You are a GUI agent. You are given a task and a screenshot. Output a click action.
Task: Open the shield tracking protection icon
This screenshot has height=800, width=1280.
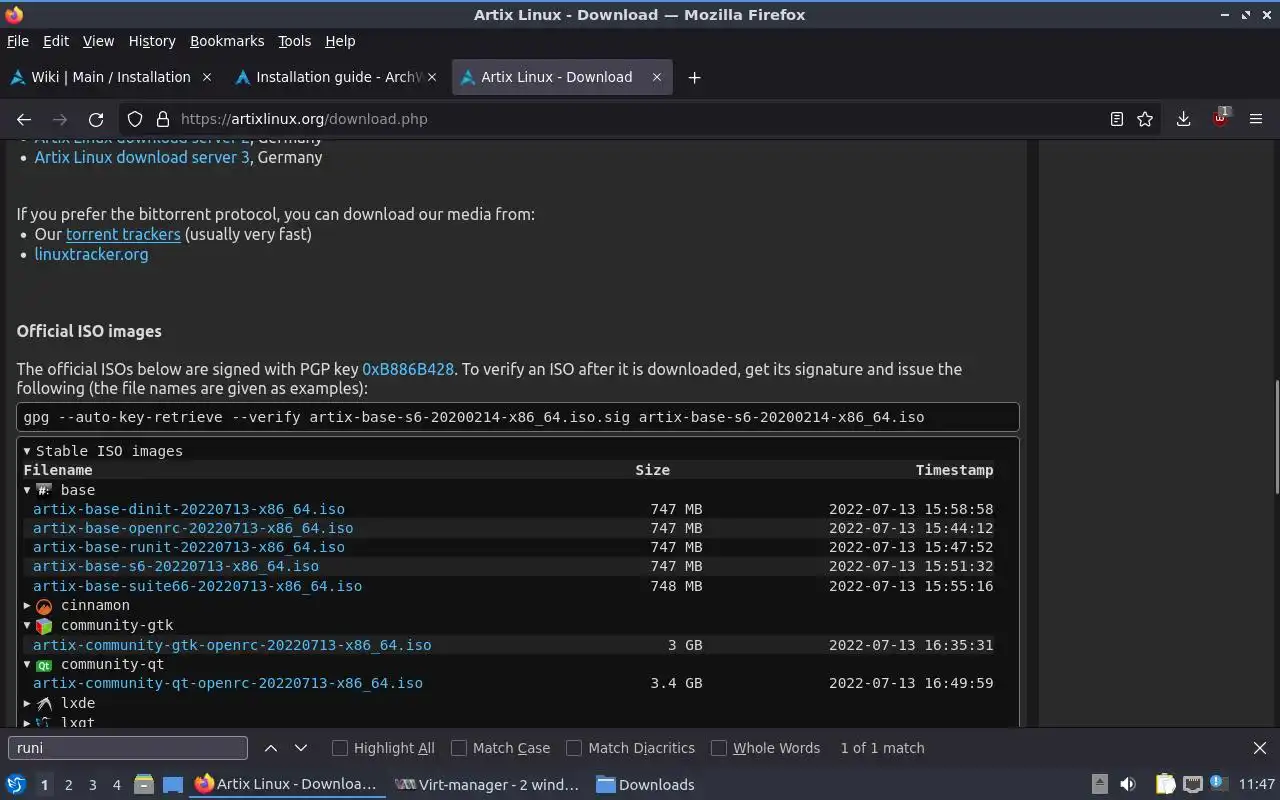tap(135, 119)
